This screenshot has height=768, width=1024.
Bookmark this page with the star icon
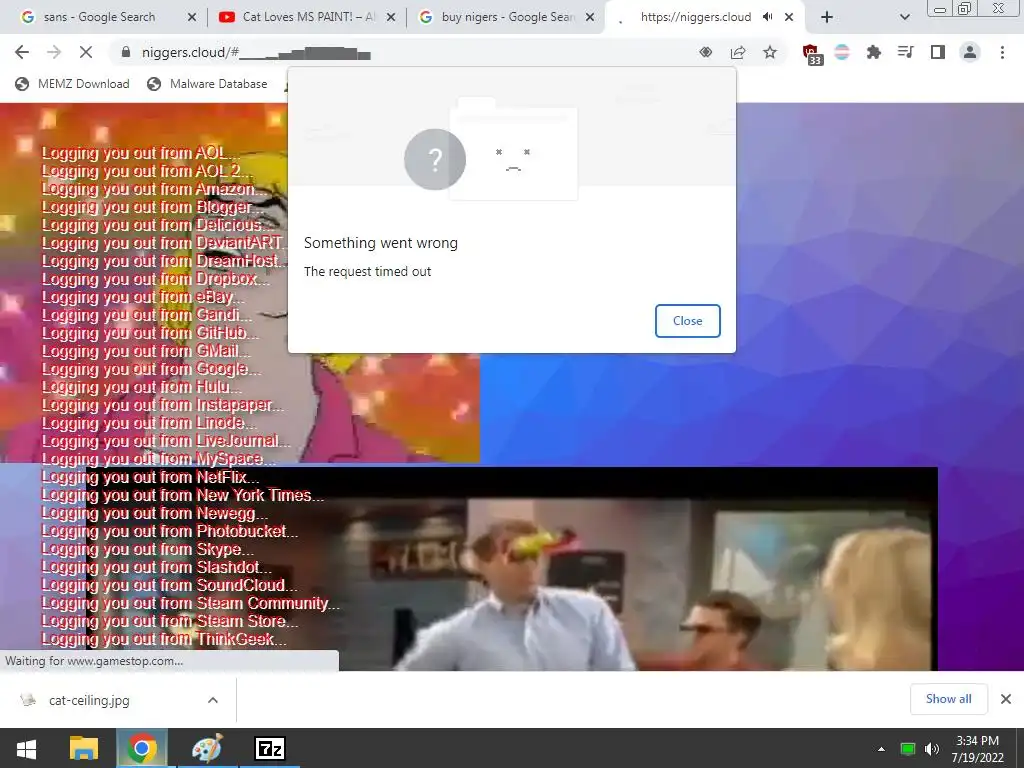tap(770, 52)
